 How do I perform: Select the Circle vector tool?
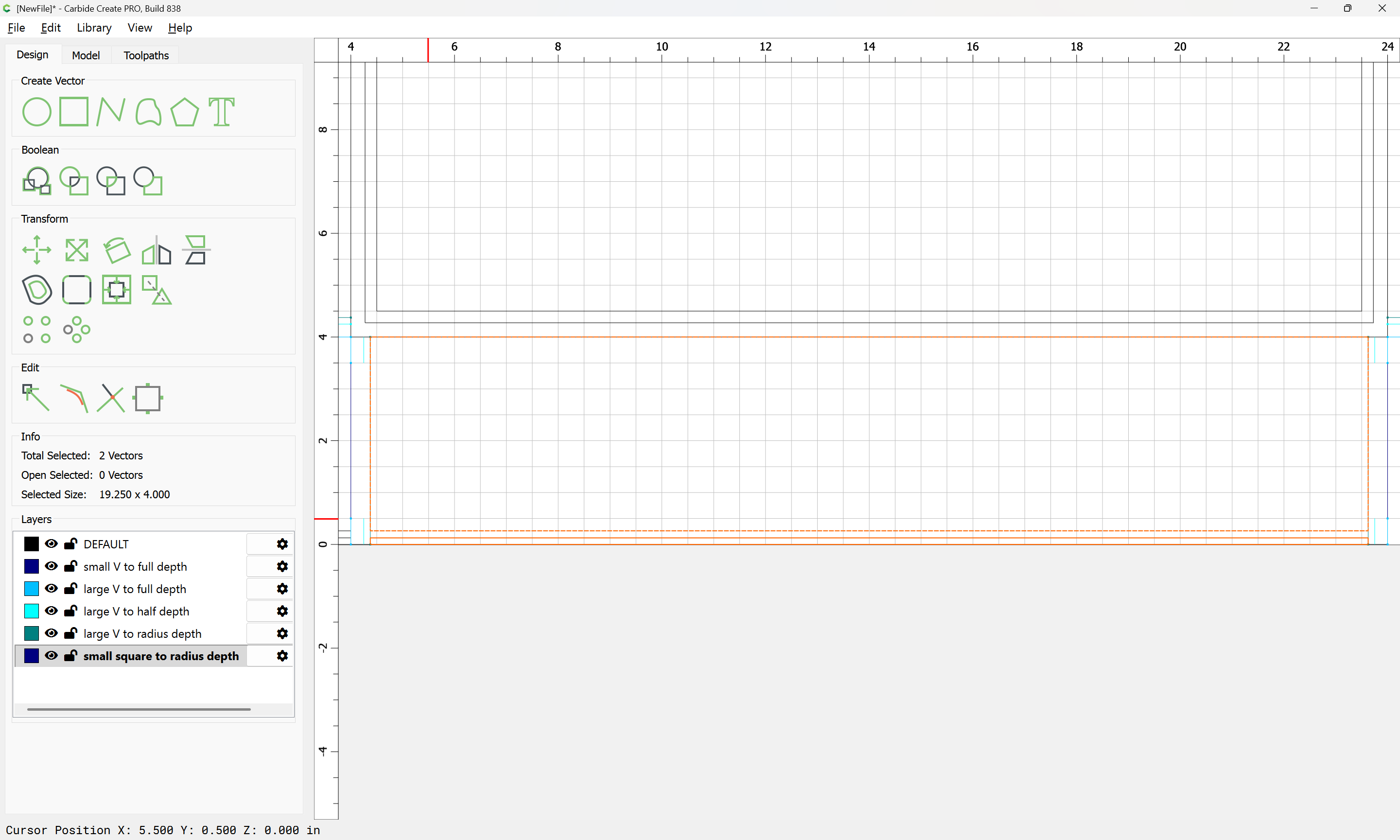(x=37, y=112)
